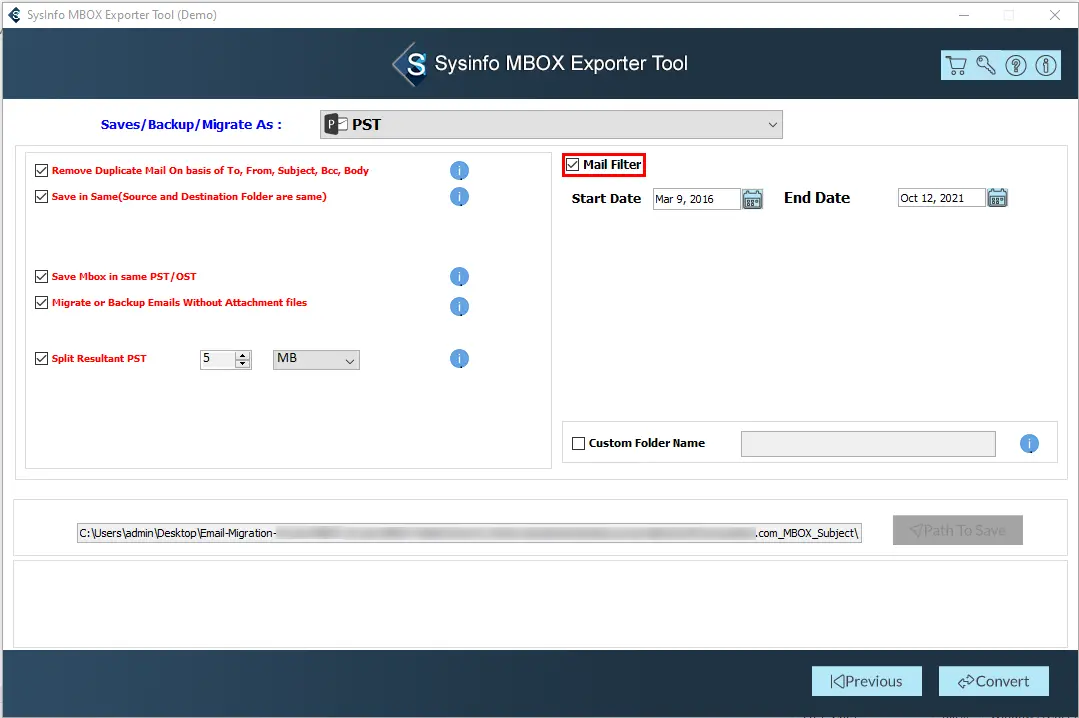Viewport: 1079px width, 718px height.
Task: Toggle Save in Same folder checkbox
Action: tap(41, 197)
